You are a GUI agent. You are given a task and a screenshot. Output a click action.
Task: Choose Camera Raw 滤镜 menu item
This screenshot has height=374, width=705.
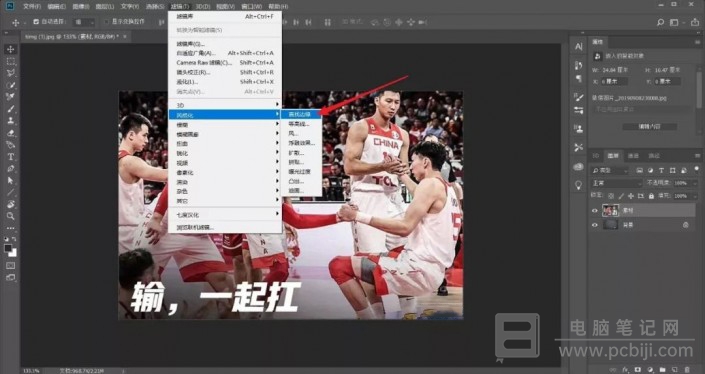[225, 62]
